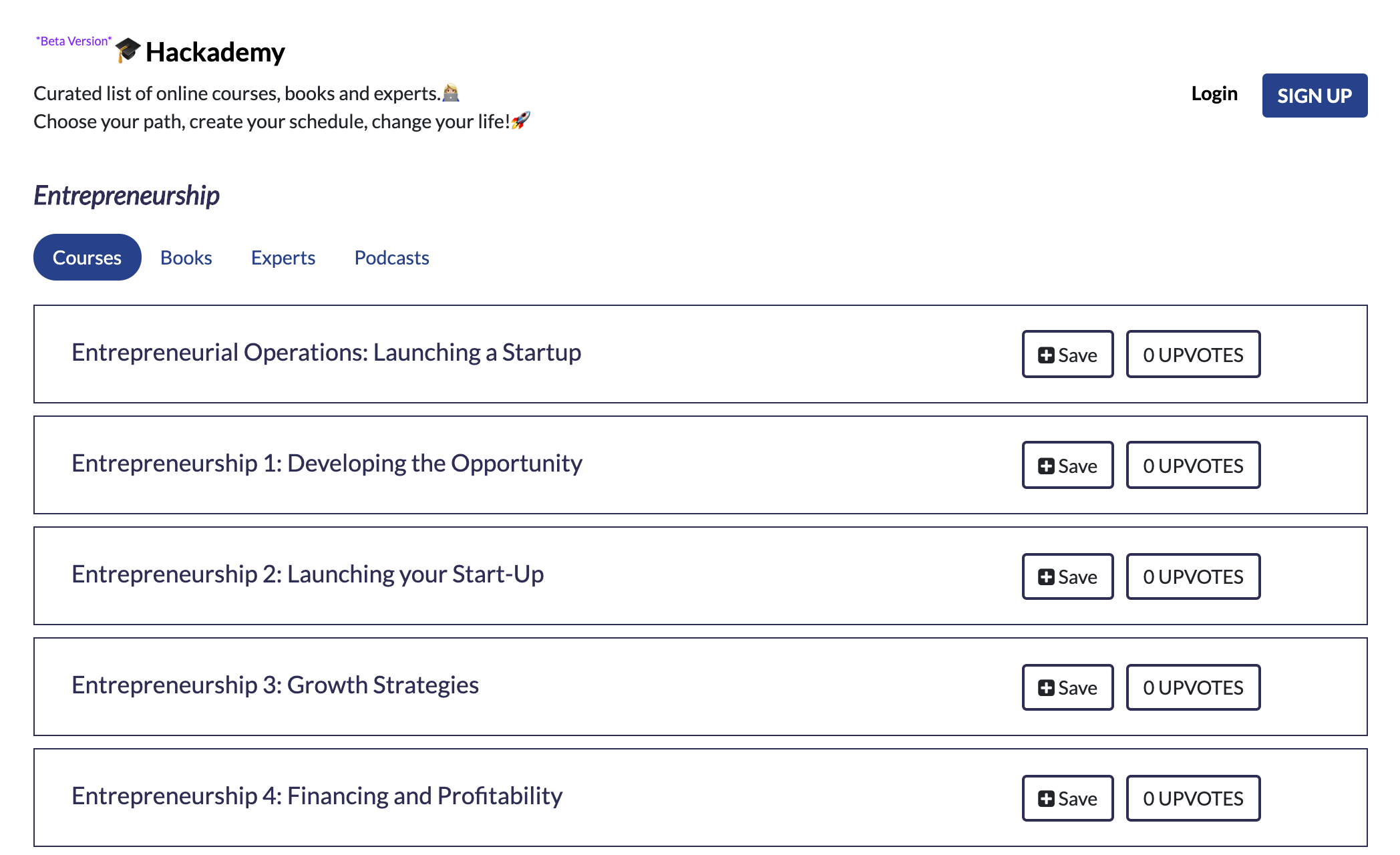This screenshot has height=855, width=1400.
Task: Open the Experts tab
Action: tap(283, 258)
